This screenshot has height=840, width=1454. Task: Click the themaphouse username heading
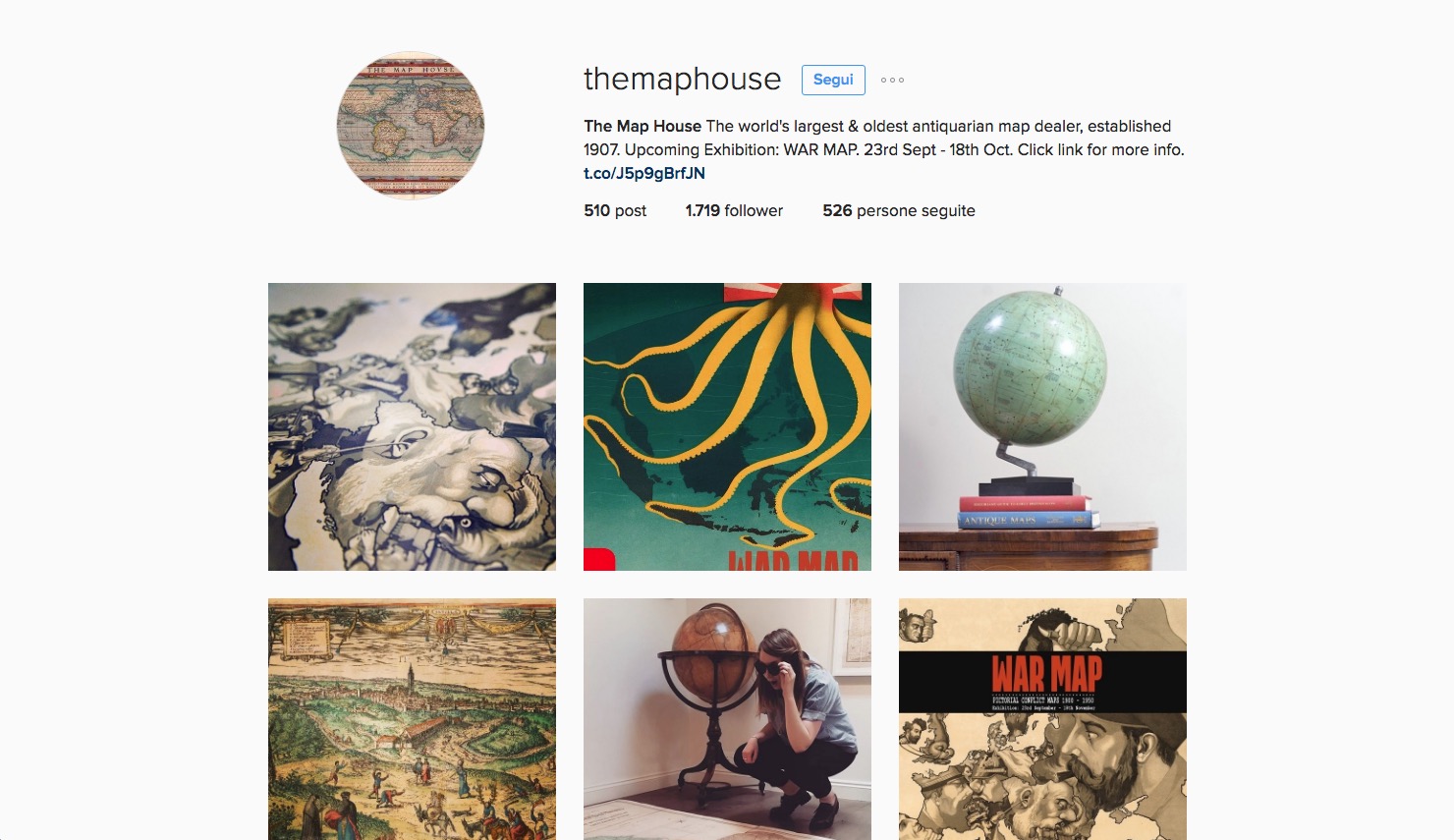683,79
